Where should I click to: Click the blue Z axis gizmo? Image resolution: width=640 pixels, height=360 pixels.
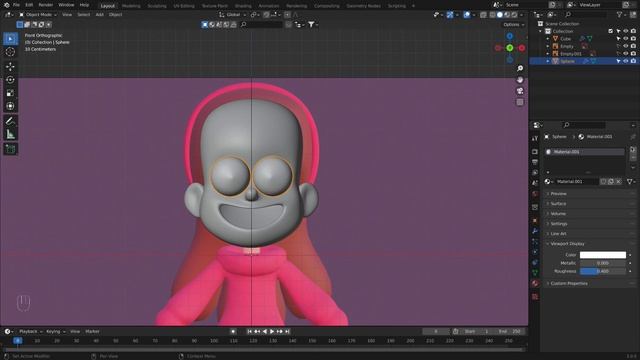pos(510,36)
